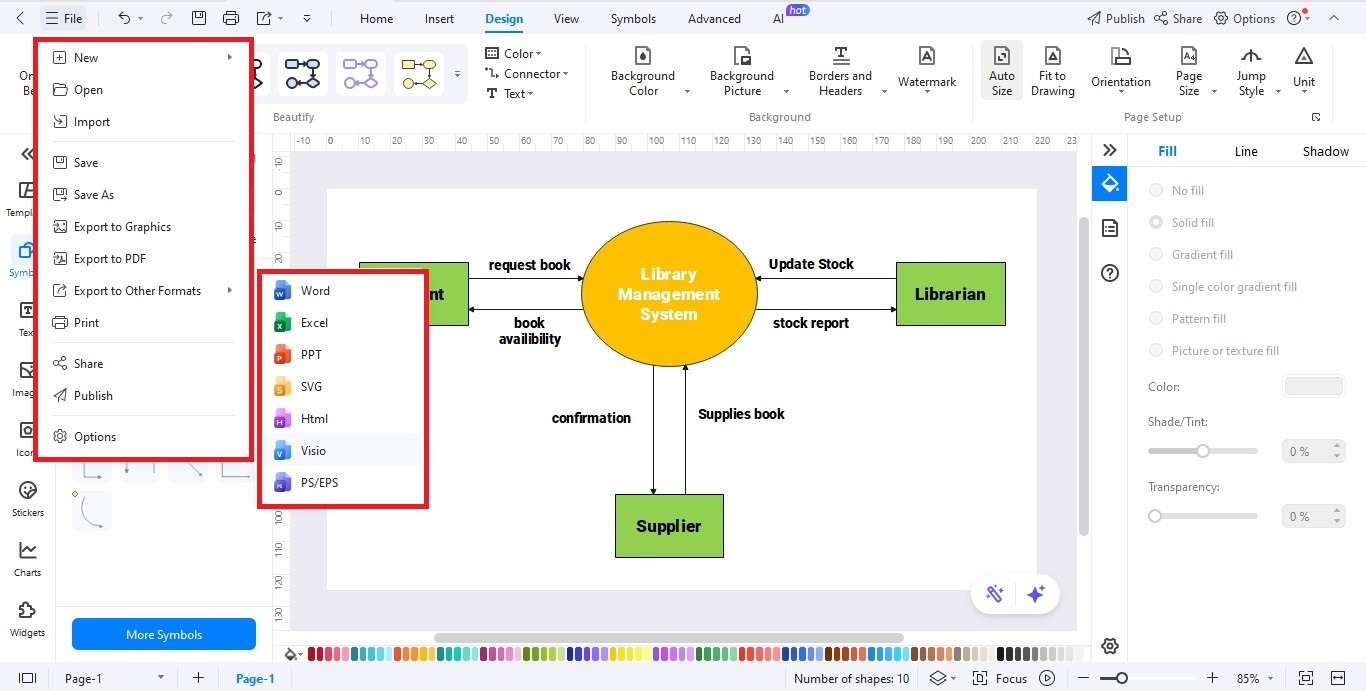The width and height of the screenshot is (1366, 691).
Task: Select the Pattern fill radio option
Action: click(1156, 318)
